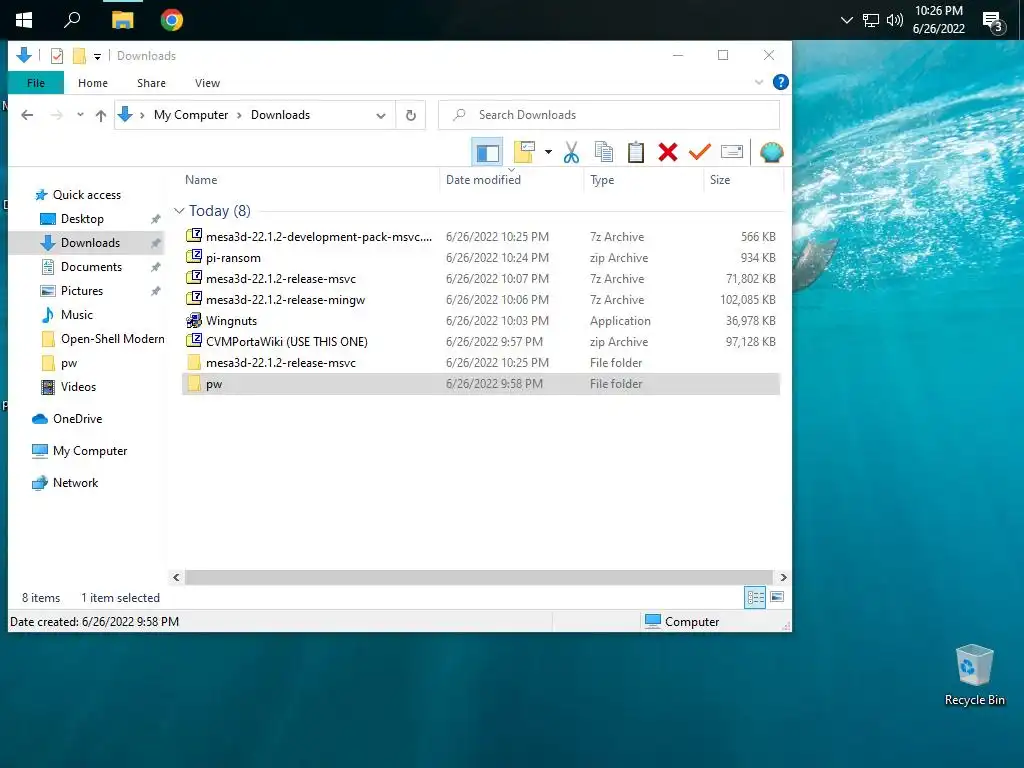Click Downloads in the address path
The width and height of the screenshot is (1024, 768).
280,115
